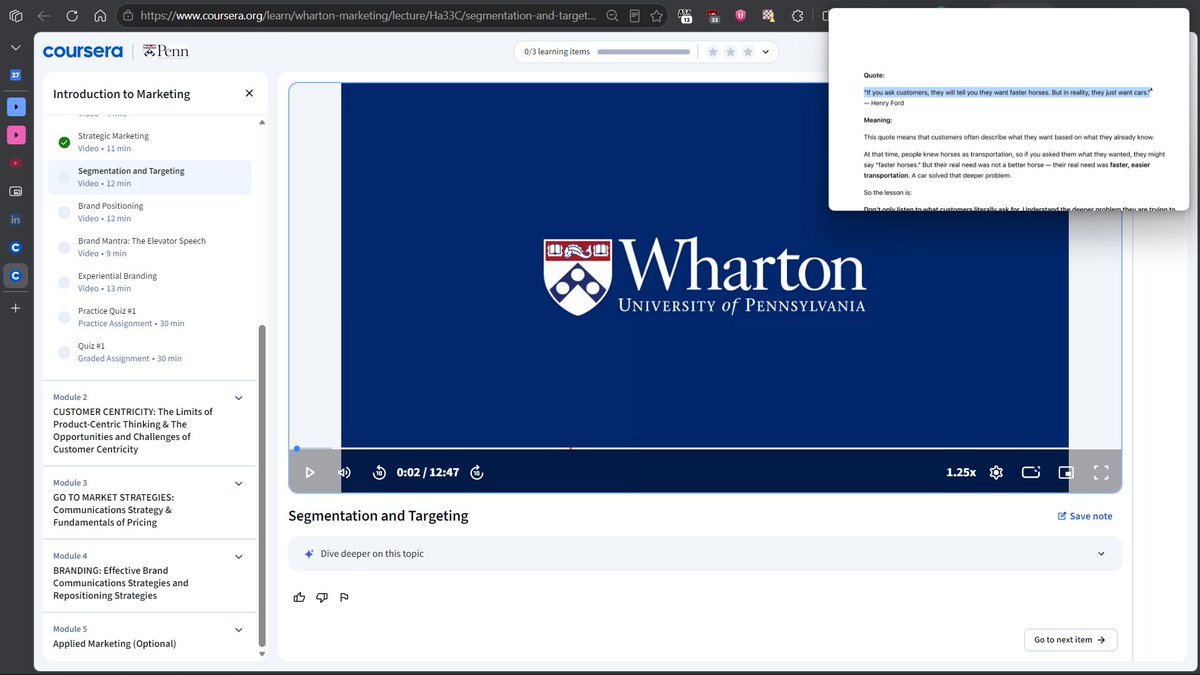Screen dimensions: 1200x675
Task: Toggle completion circle for Practice Quiz #1
Action: [x=64, y=317]
